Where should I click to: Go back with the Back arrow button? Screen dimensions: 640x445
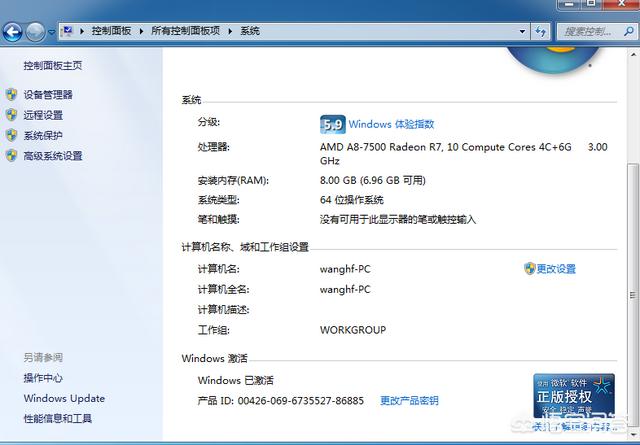(13, 32)
